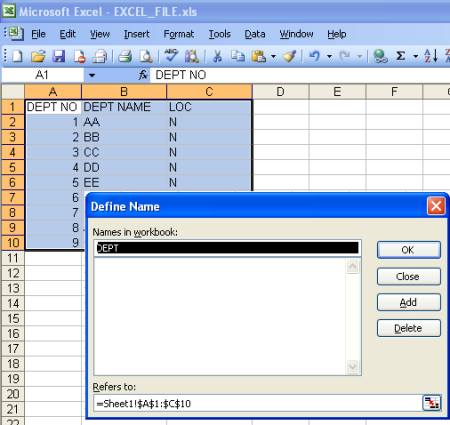This screenshot has height=425, width=450.
Task: Open the Edit menu
Action: [68, 34]
